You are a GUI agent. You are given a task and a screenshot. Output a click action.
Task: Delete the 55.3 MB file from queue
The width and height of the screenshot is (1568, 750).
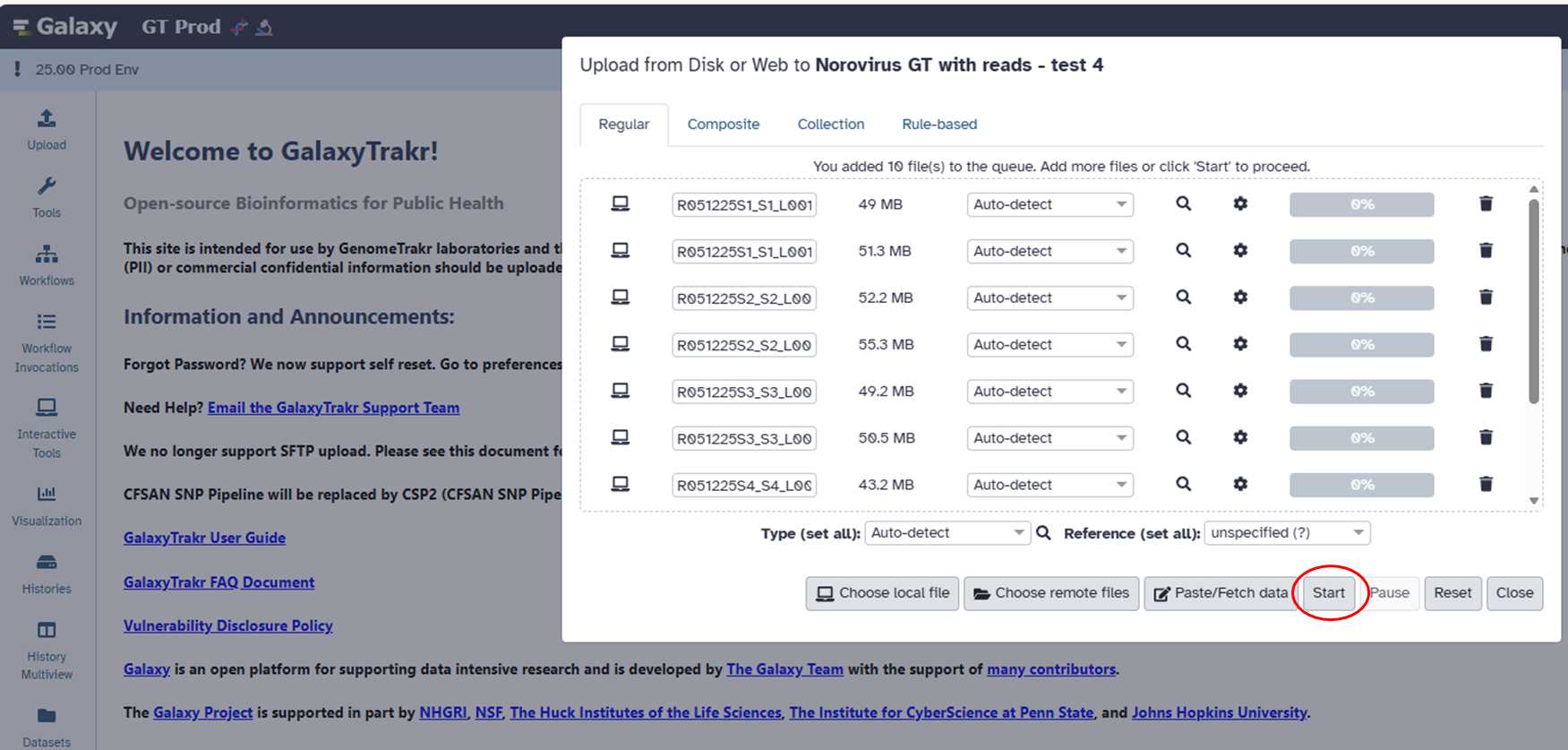1486,344
